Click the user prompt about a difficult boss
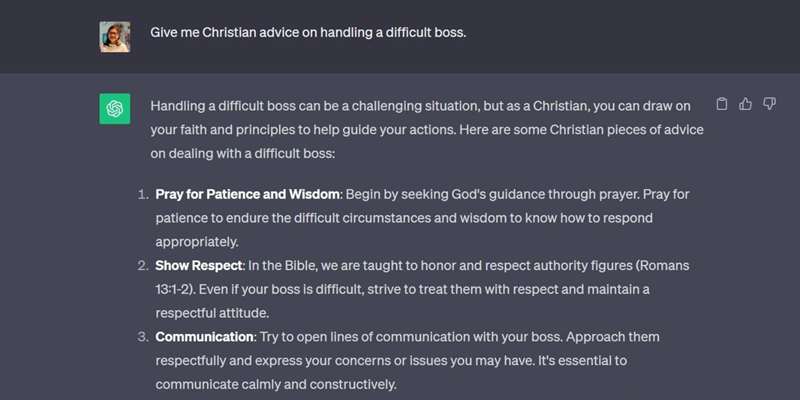This screenshot has width=800, height=400. tap(308, 32)
